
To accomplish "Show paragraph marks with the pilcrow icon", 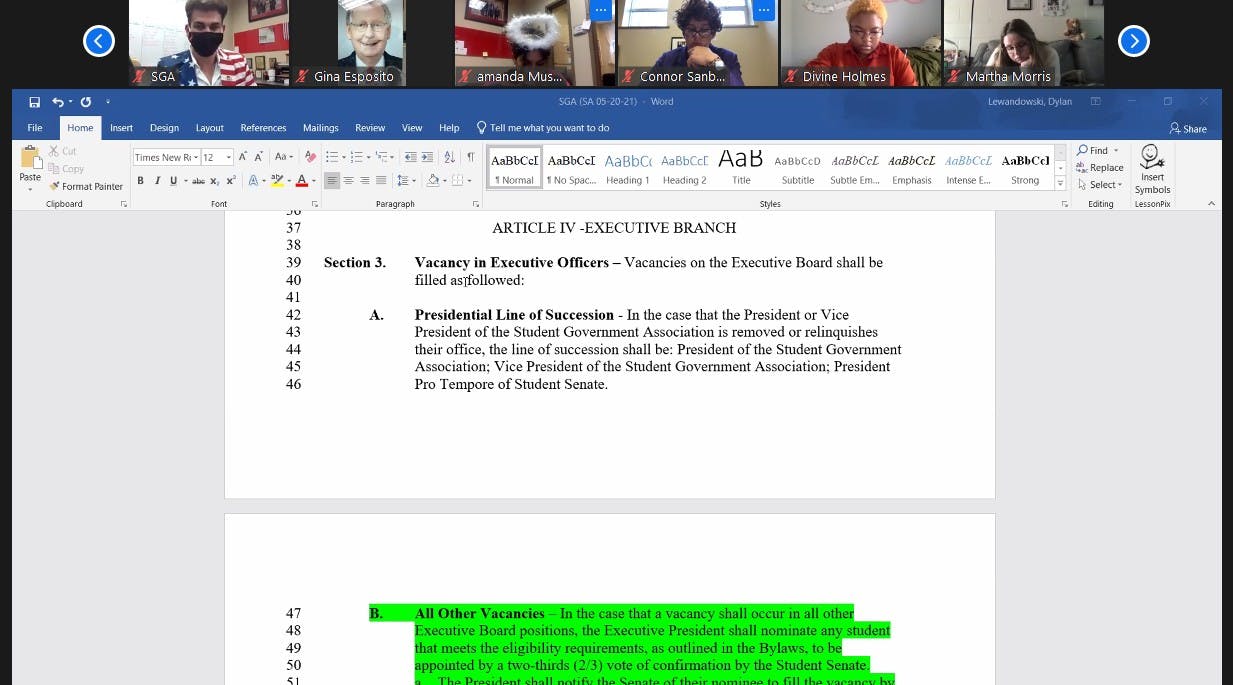I will pyautogui.click(x=470, y=156).
